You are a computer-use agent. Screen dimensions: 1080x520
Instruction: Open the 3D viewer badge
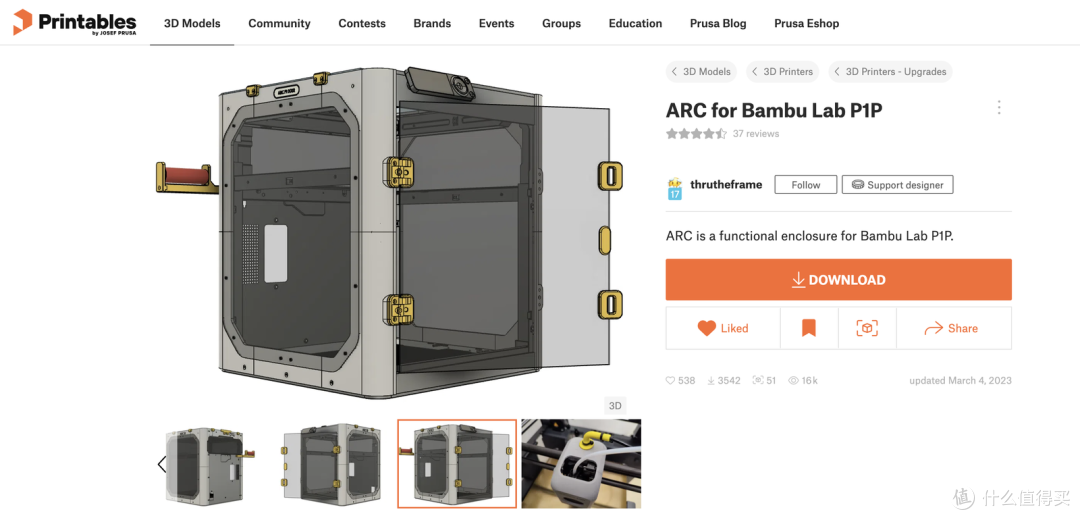point(614,406)
